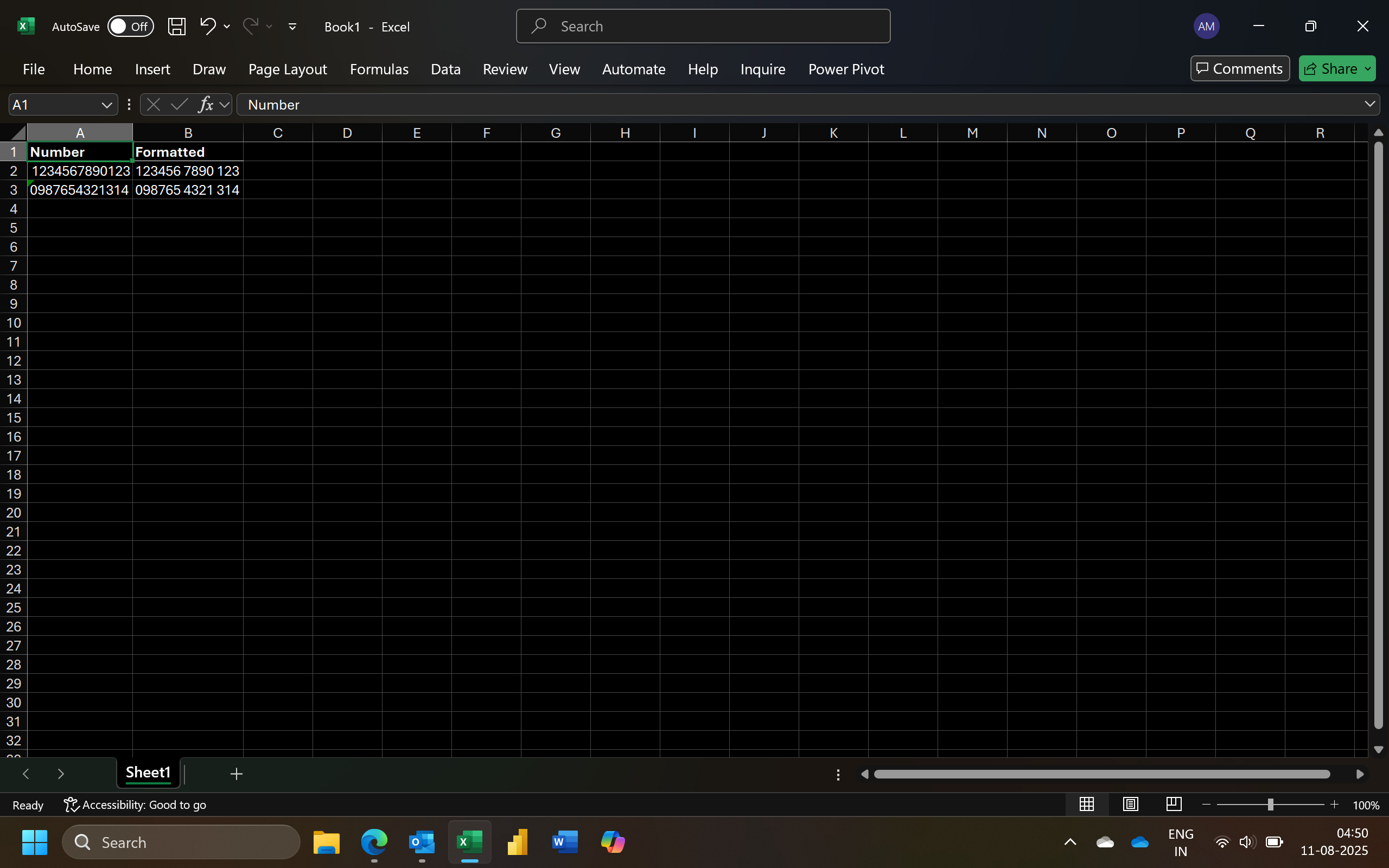Open the Inquire tab

(762, 69)
